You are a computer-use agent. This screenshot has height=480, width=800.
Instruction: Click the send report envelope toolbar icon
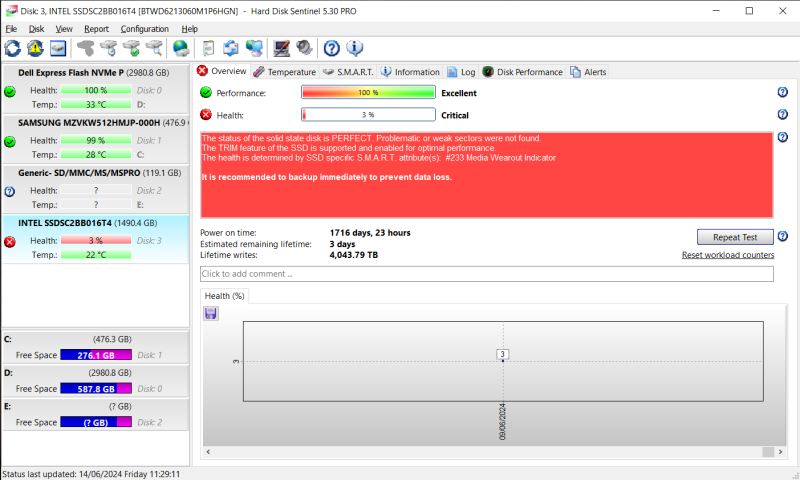(x=231, y=48)
